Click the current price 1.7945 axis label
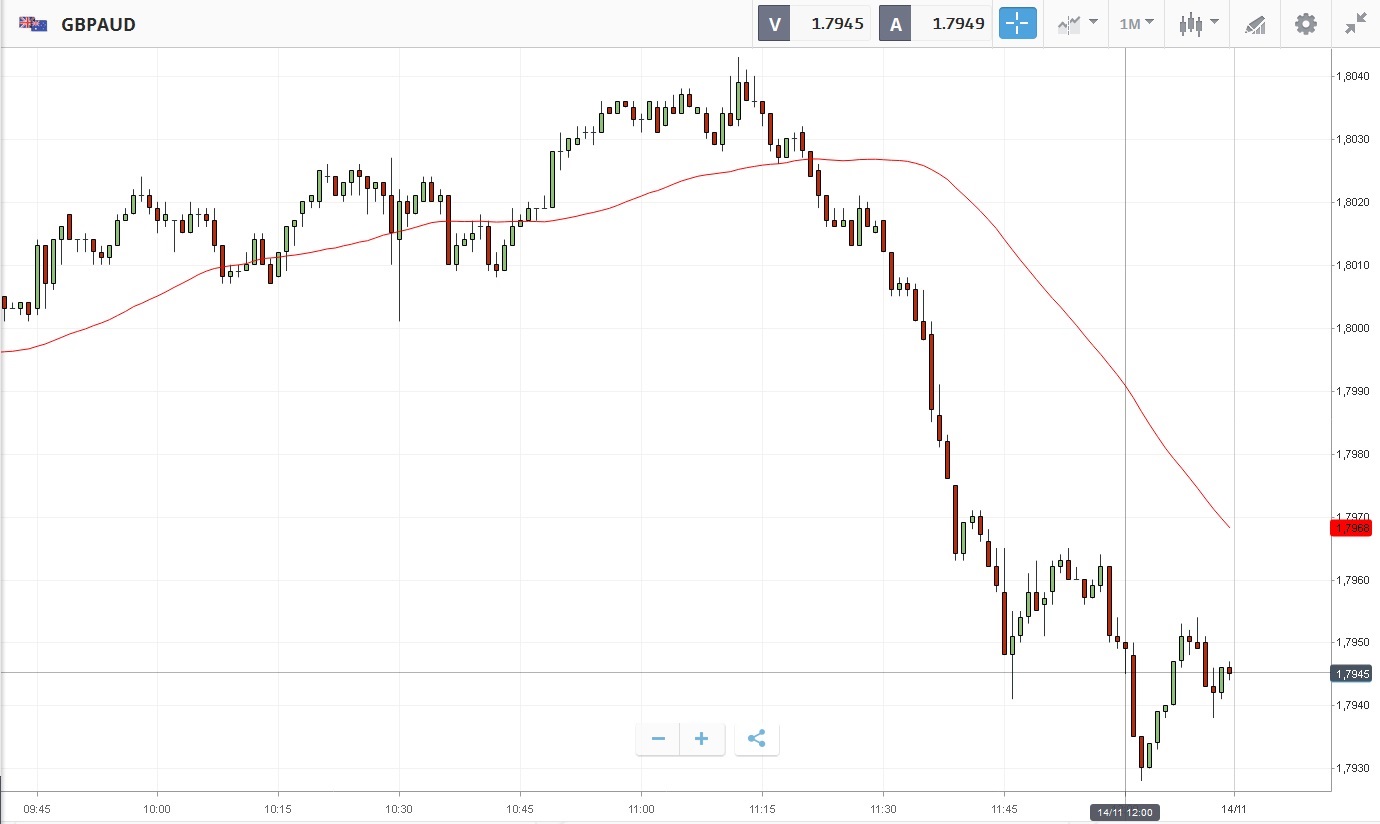 coord(1350,673)
